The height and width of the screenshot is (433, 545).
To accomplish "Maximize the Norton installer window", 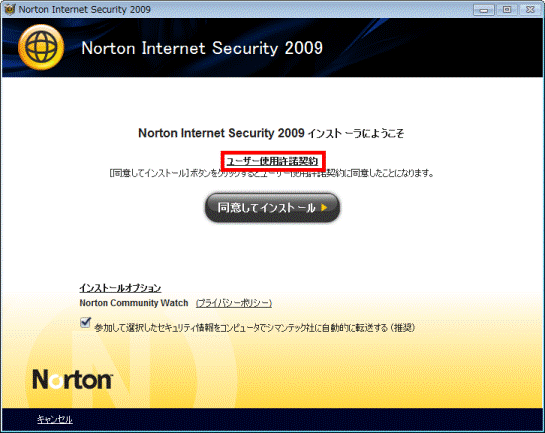I will [x=507, y=10].
